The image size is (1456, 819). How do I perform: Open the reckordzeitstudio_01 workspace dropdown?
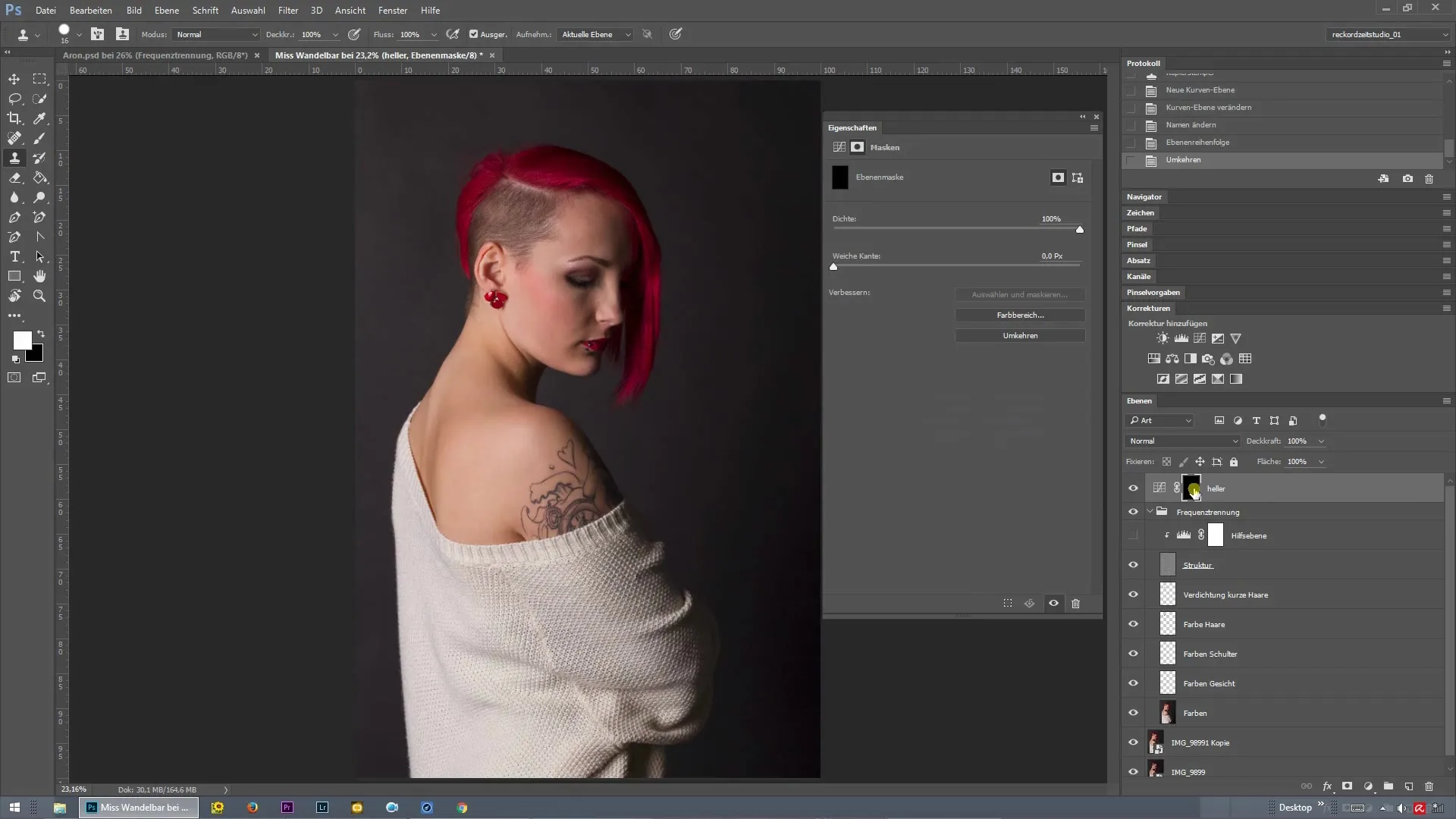[1388, 34]
